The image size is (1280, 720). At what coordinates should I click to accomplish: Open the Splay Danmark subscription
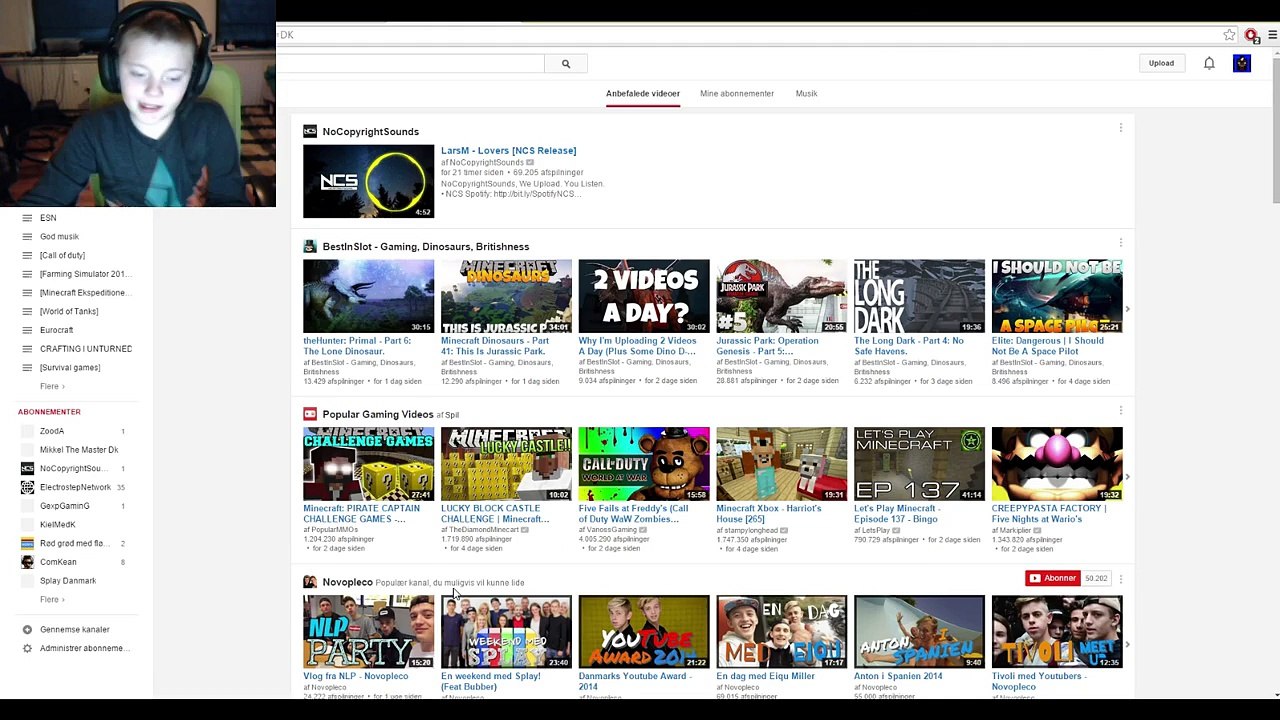pos(68,581)
